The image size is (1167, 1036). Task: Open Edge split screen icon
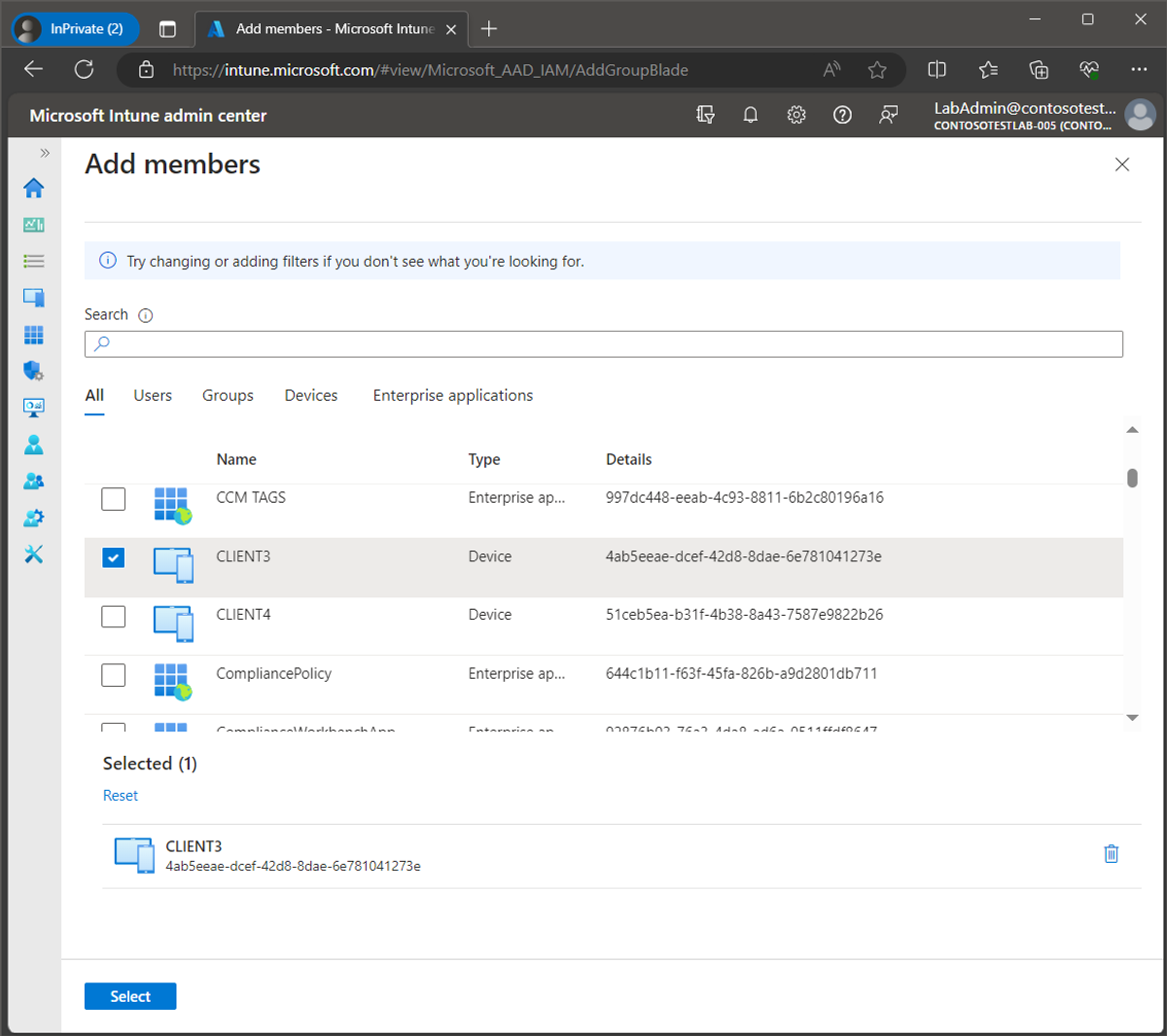pyautogui.click(x=937, y=69)
